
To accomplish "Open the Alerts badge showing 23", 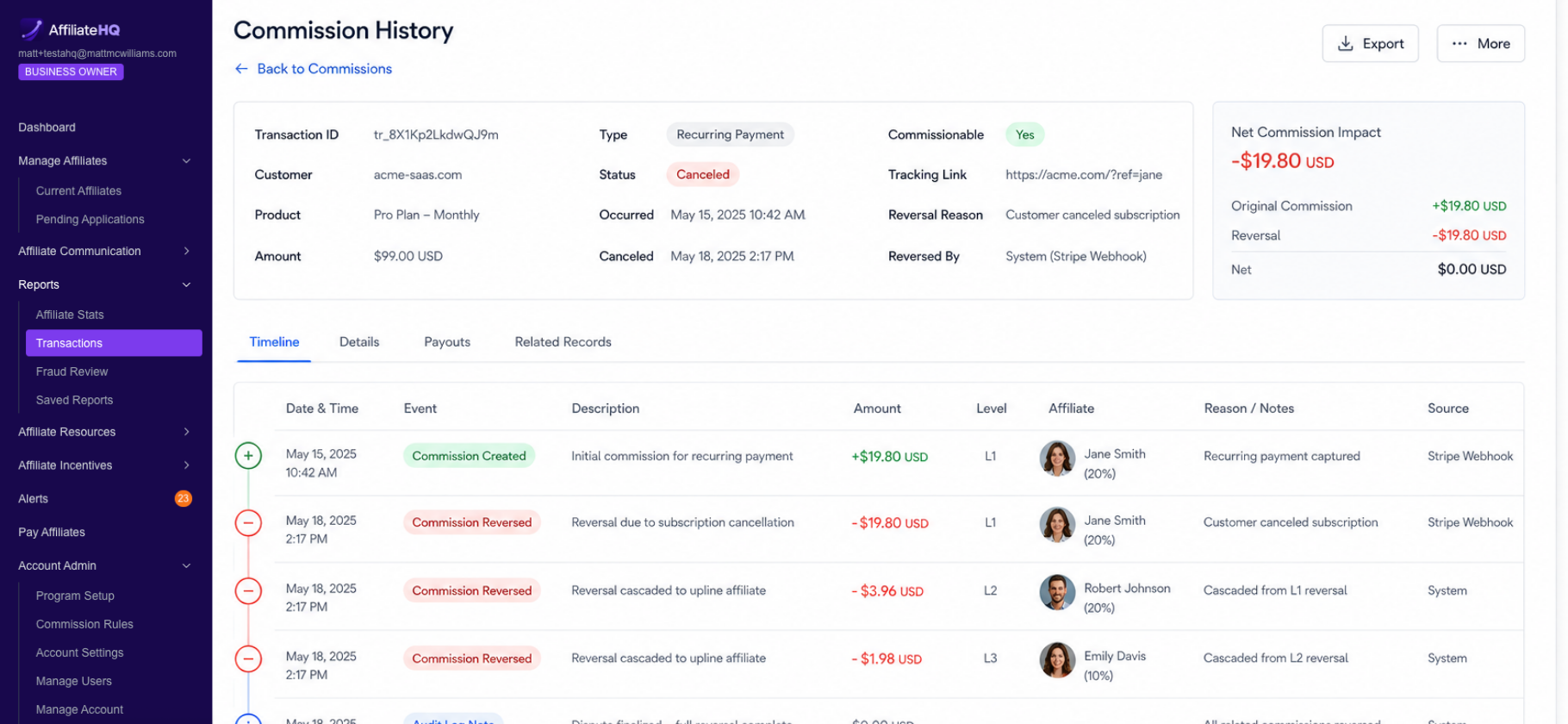I will [183, 498].
